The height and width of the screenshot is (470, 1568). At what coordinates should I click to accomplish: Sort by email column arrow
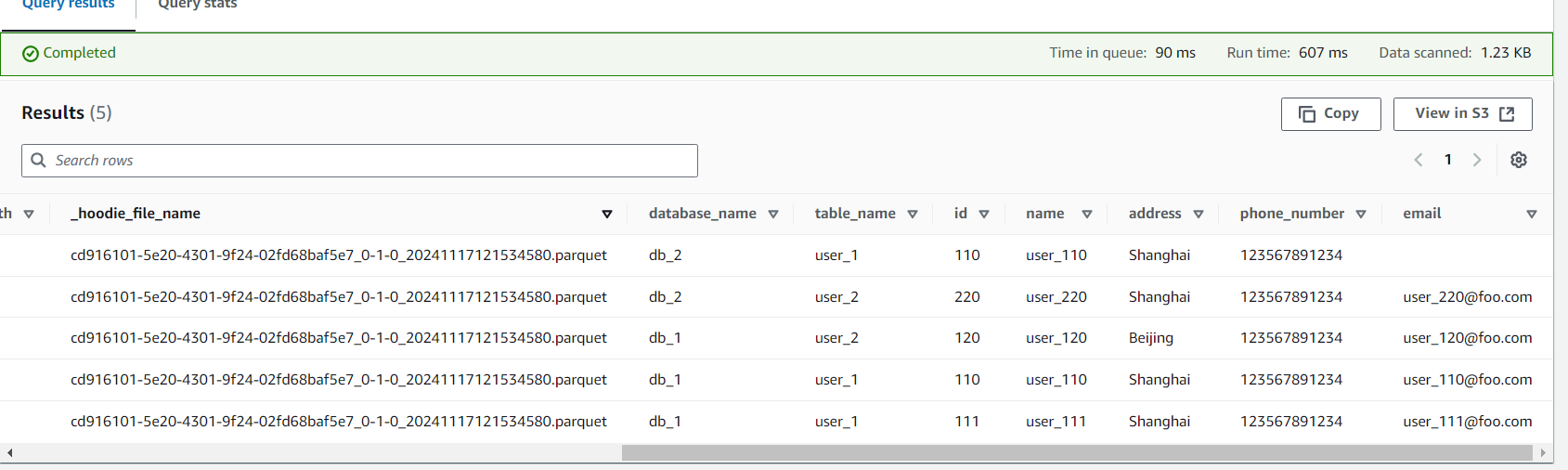(1532, 215)
